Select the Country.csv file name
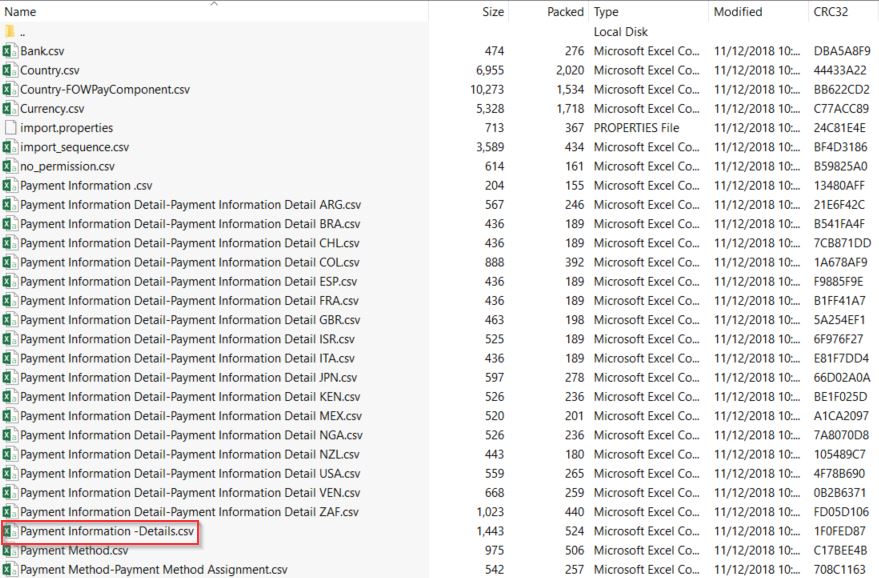Image resolution: width=879 pixels, height=578 pixels. [50, 70]
